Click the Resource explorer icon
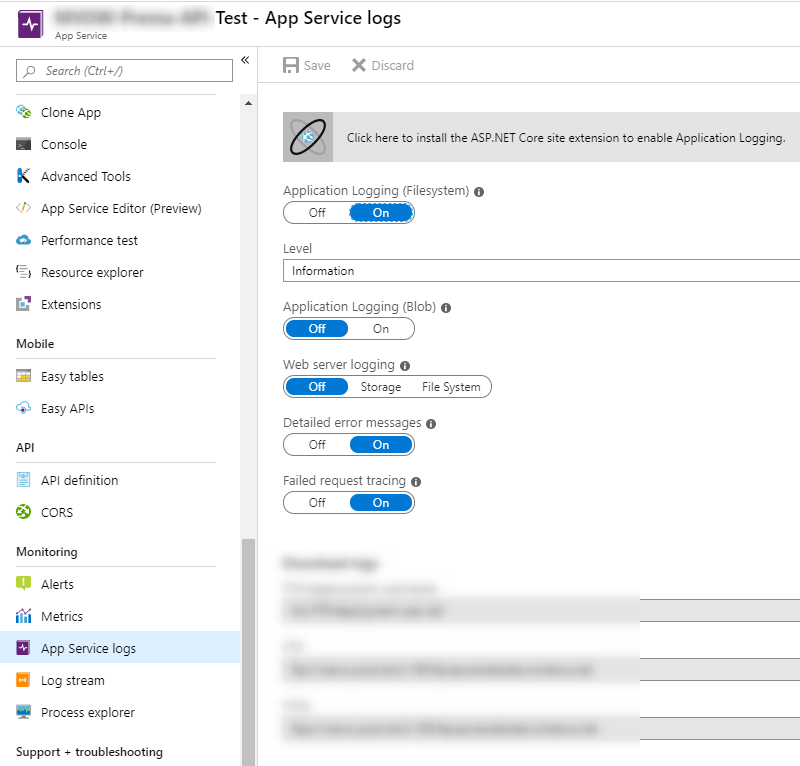 23,271
